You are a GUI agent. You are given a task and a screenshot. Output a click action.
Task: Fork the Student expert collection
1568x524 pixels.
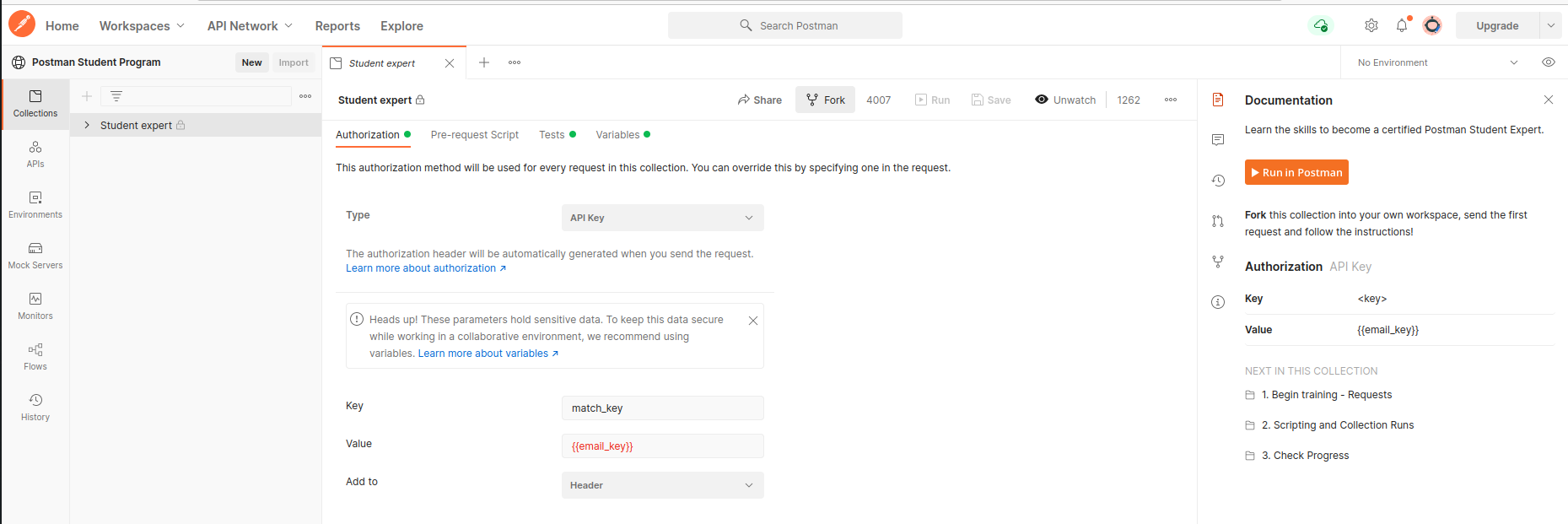point(825,100)
